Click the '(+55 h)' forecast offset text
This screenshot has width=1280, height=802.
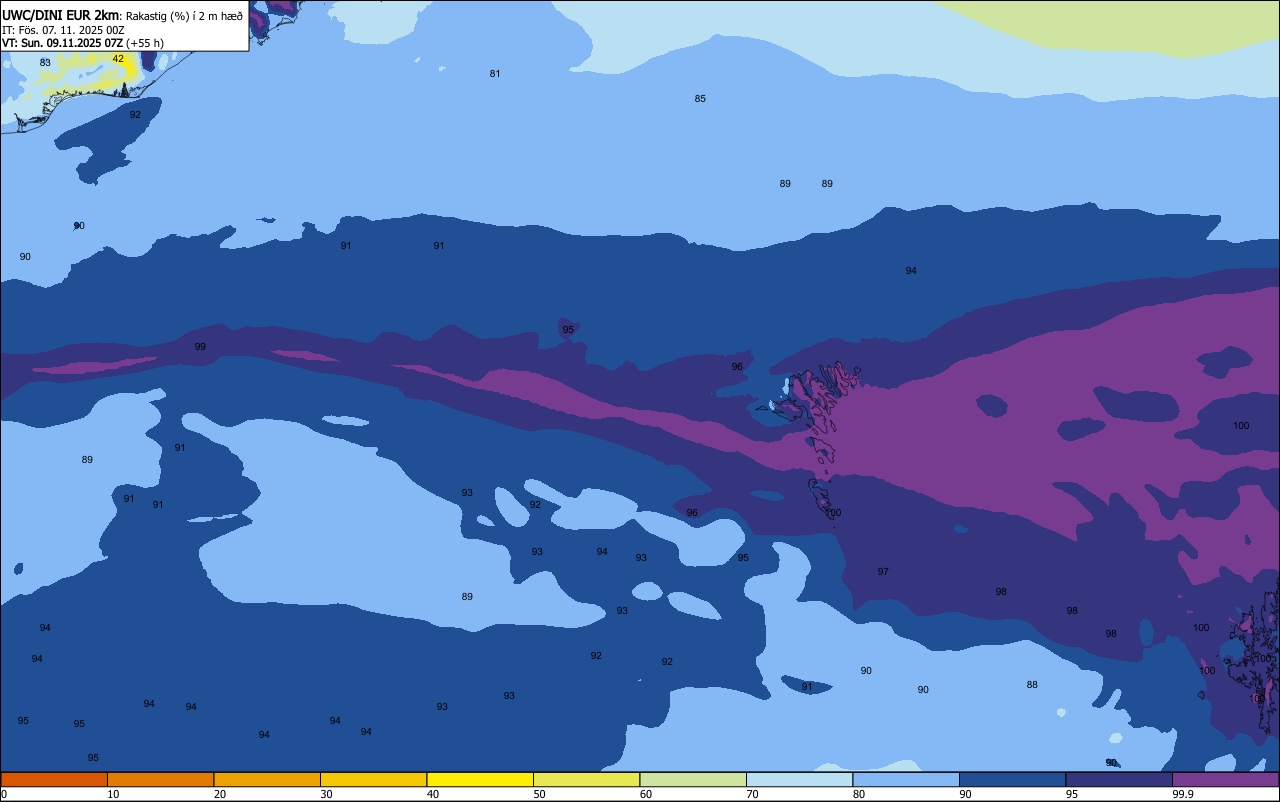coord(145,43)
